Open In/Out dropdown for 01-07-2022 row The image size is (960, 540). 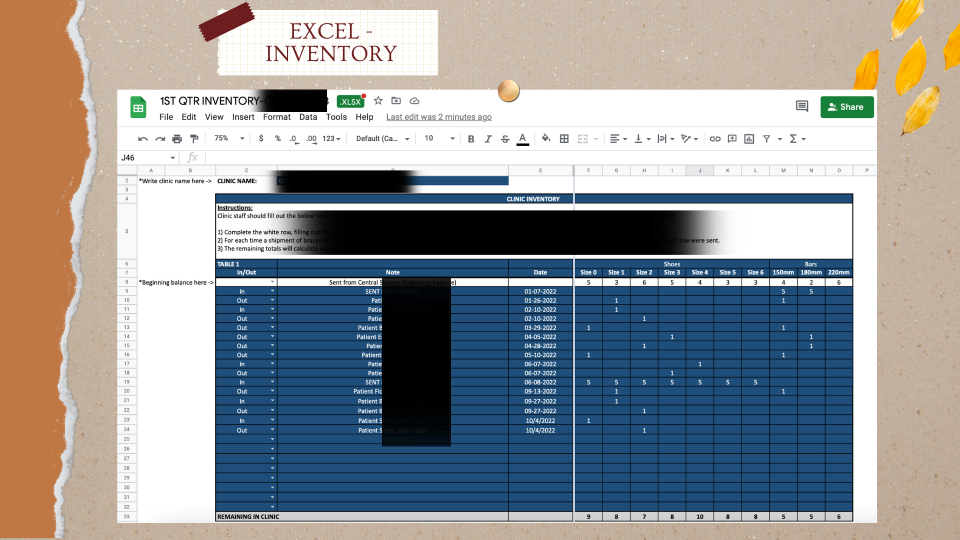pyautogui.click(x=272, y=291)
